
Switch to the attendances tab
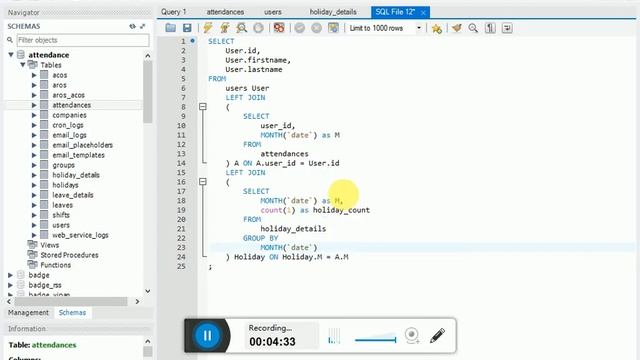[x=225, y=12]
